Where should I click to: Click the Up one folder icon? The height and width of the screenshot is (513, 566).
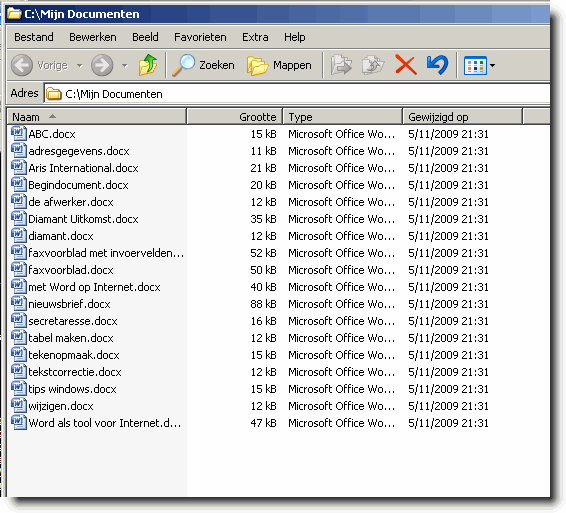point(148,65)
